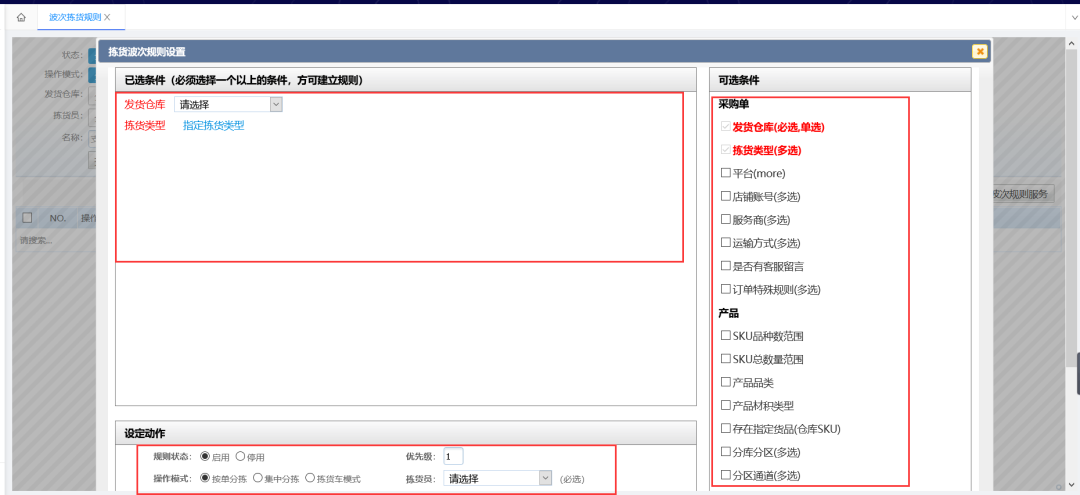Click the home icon tab
Screen dimensions: 1080x495
point(21,17)
